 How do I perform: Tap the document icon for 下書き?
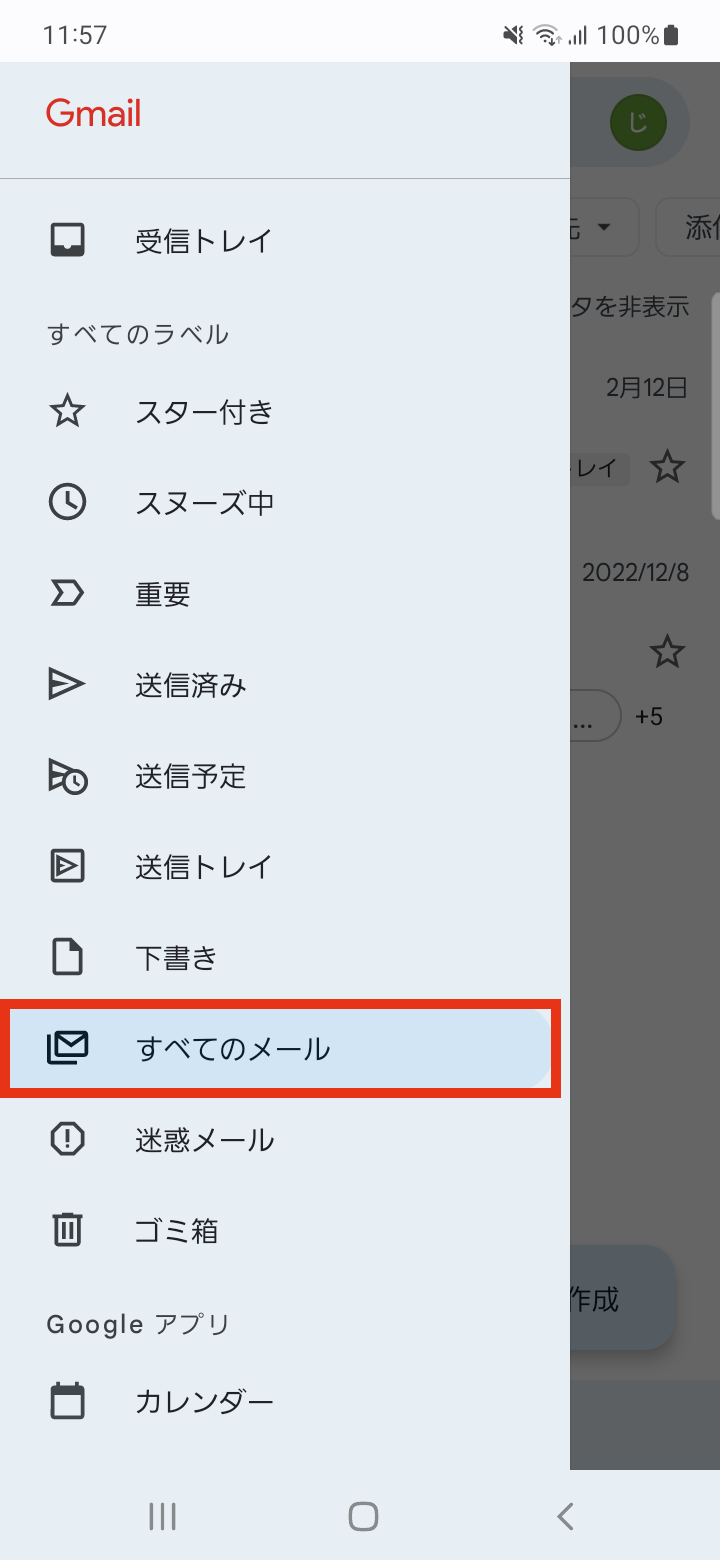click(67, 957)
